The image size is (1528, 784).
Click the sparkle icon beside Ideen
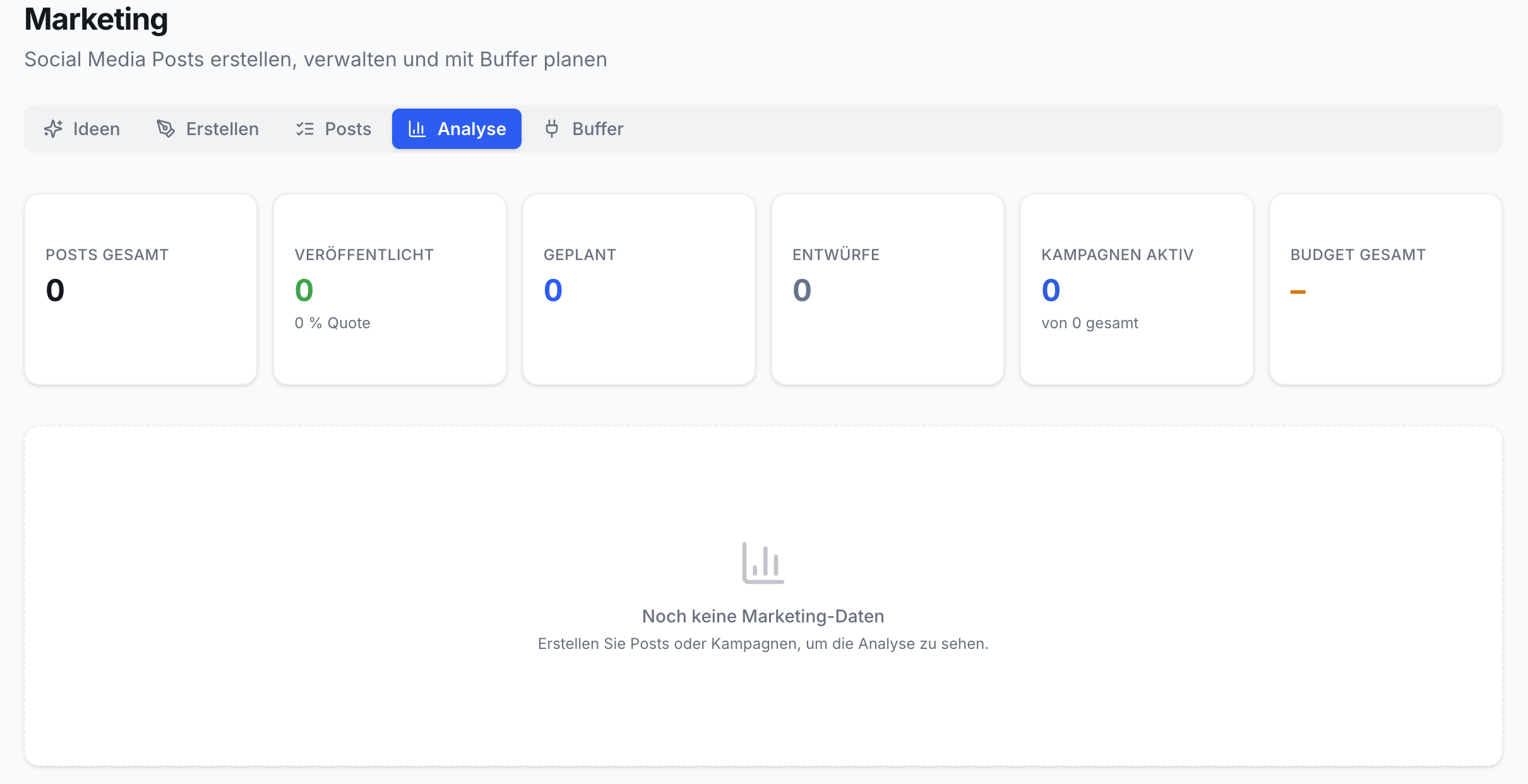tap(53, 129)
